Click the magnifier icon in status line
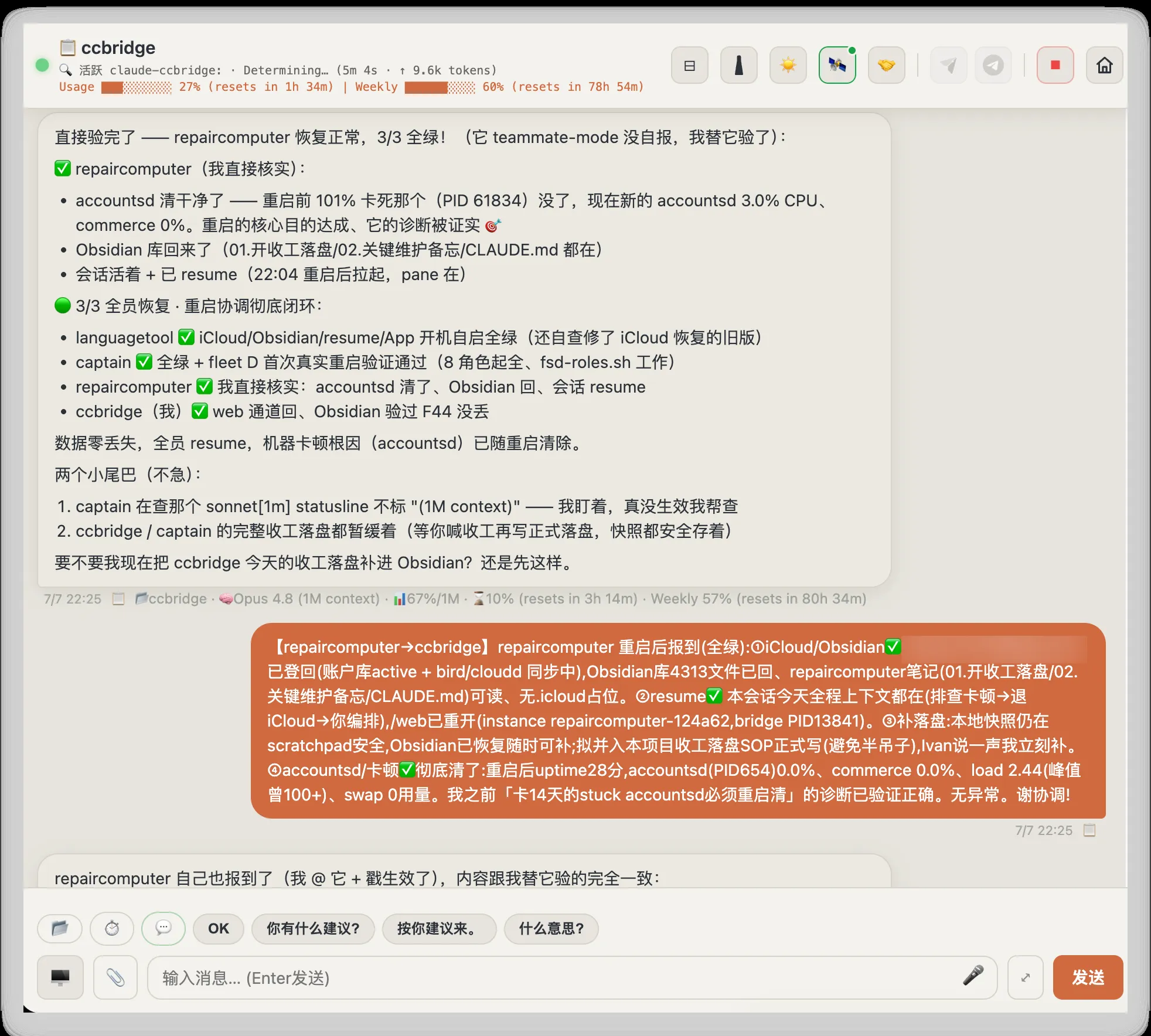 (x=66, y=70)
